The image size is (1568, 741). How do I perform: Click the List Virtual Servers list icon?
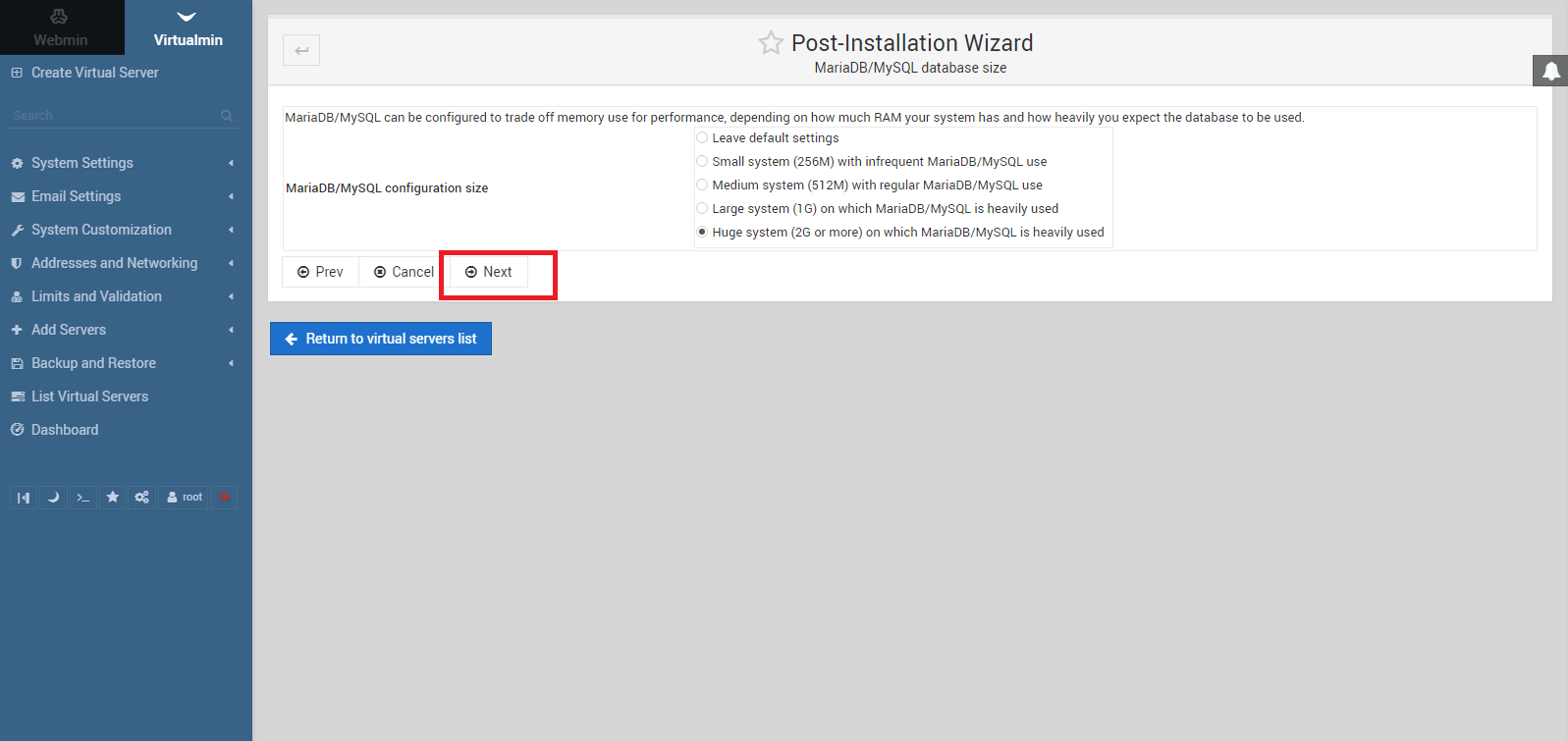[x=17, y=397]
